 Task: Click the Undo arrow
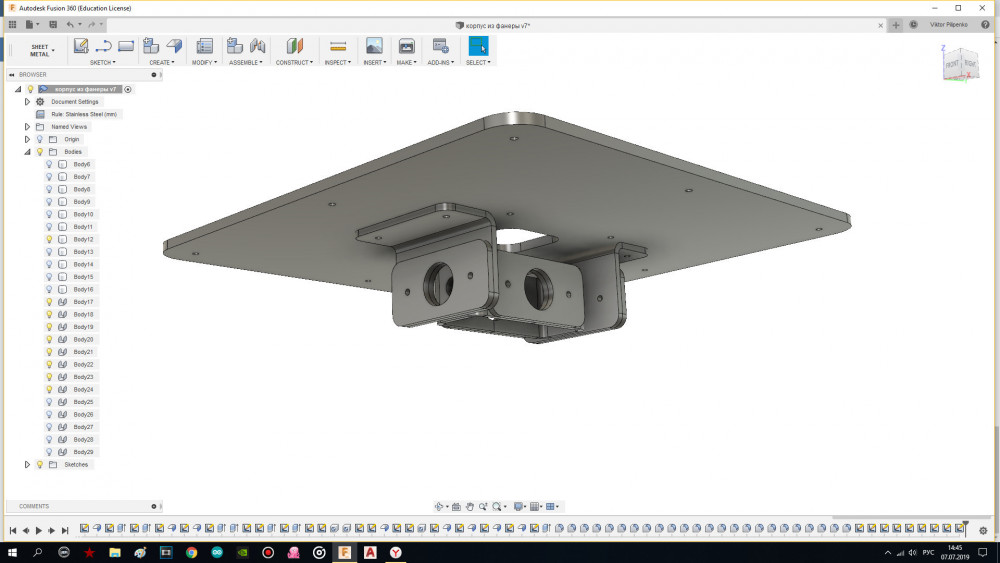[x=70, y=25]
